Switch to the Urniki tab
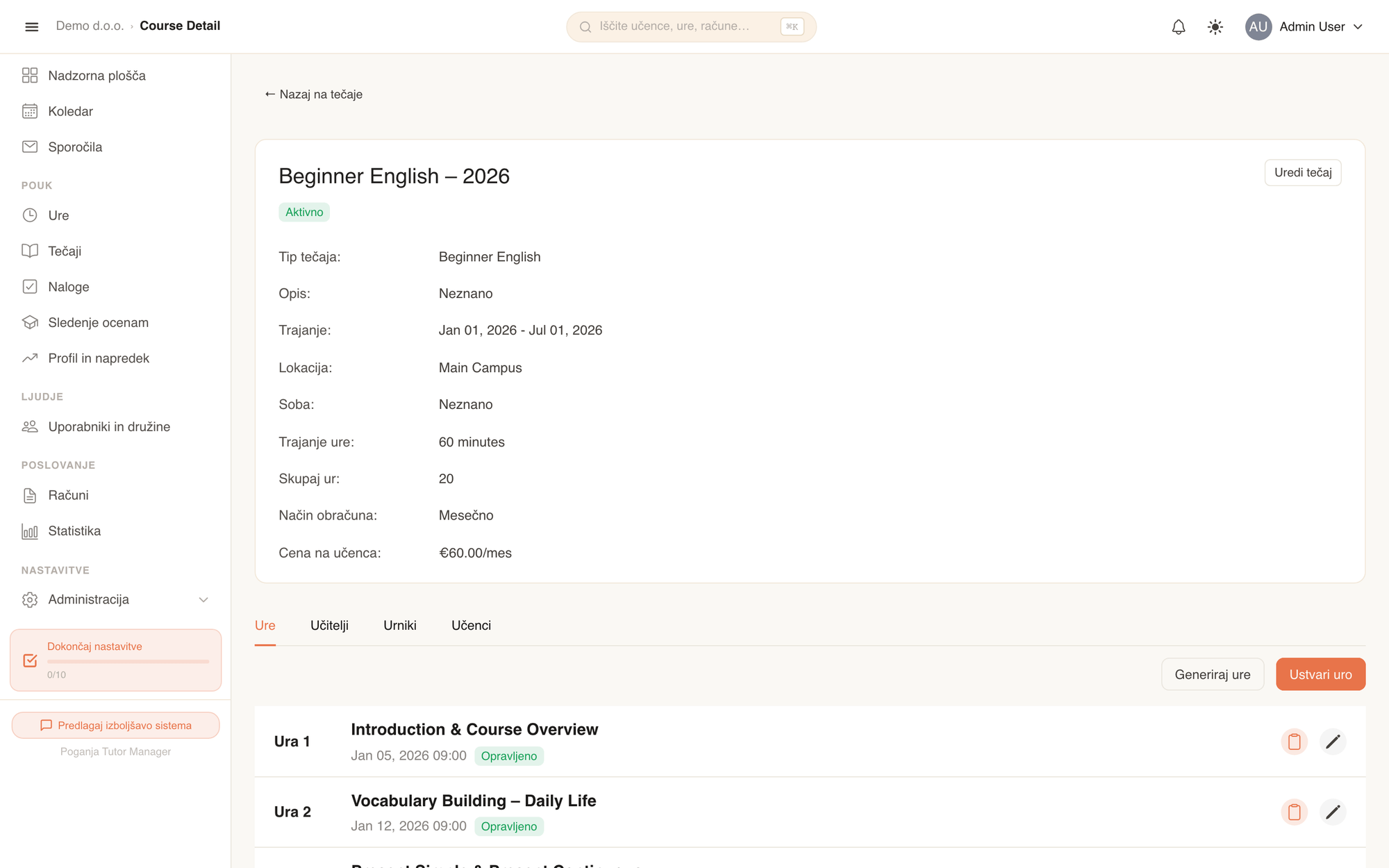The image size is (1389, 868). pyautogui.click(x=400, y=626)
